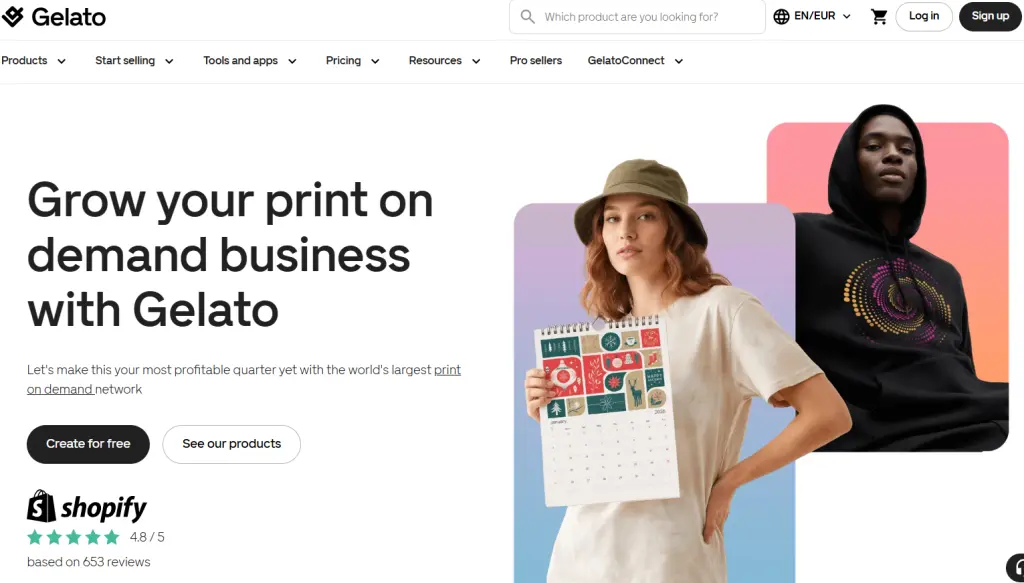Open the Resources menu
Image resolution: width=1024 pixels, height=583 pixels.
click(x=445, y=61)
